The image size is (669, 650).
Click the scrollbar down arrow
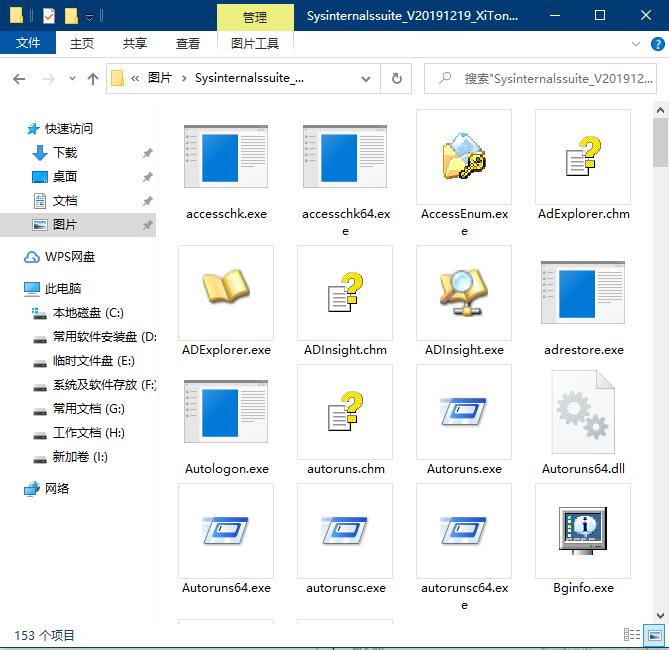pyautogui.click(x=660, y=615)
